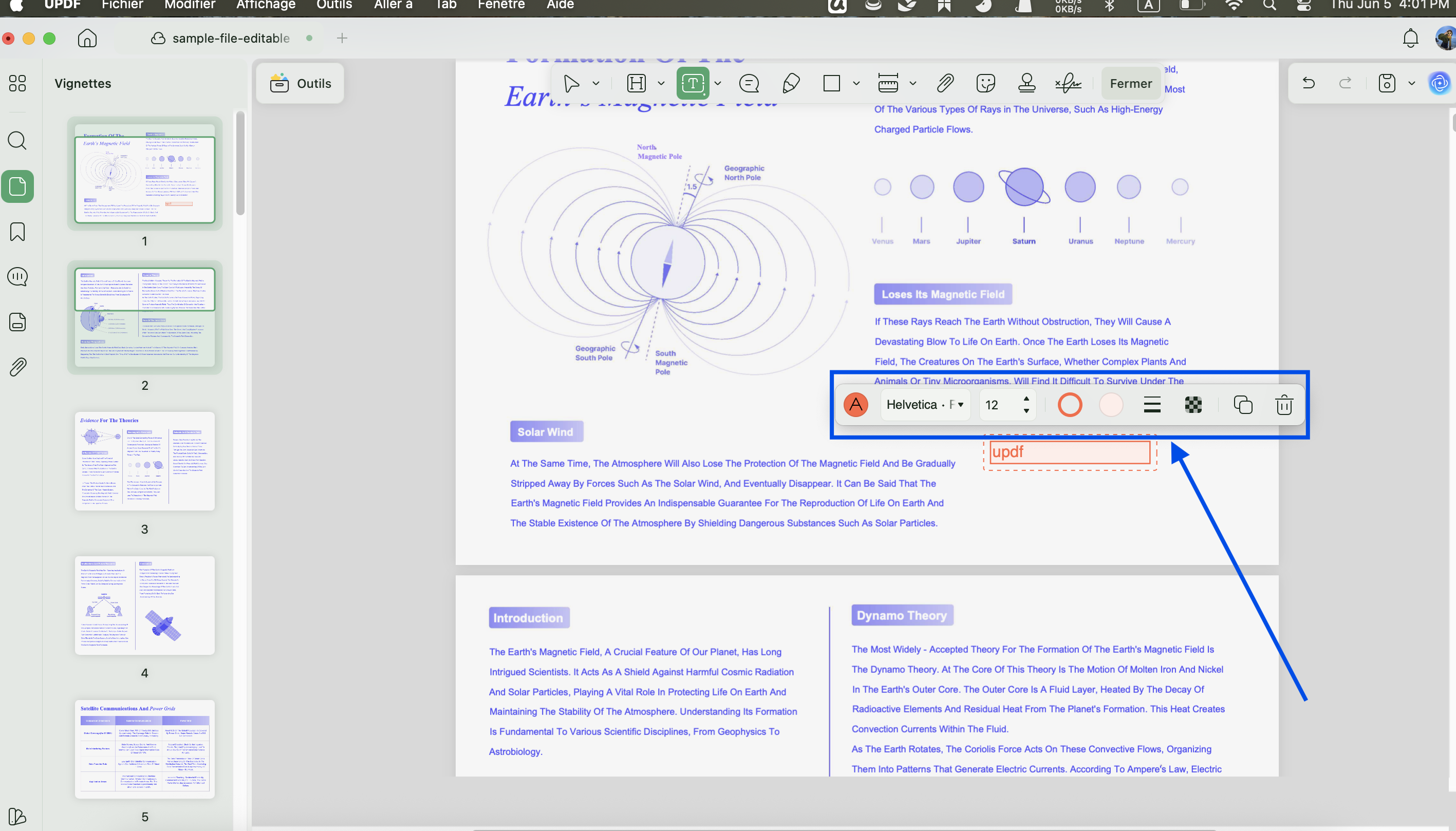Open macOS Spotlight search icon

pyautogui.click(x=1270, y=5)
